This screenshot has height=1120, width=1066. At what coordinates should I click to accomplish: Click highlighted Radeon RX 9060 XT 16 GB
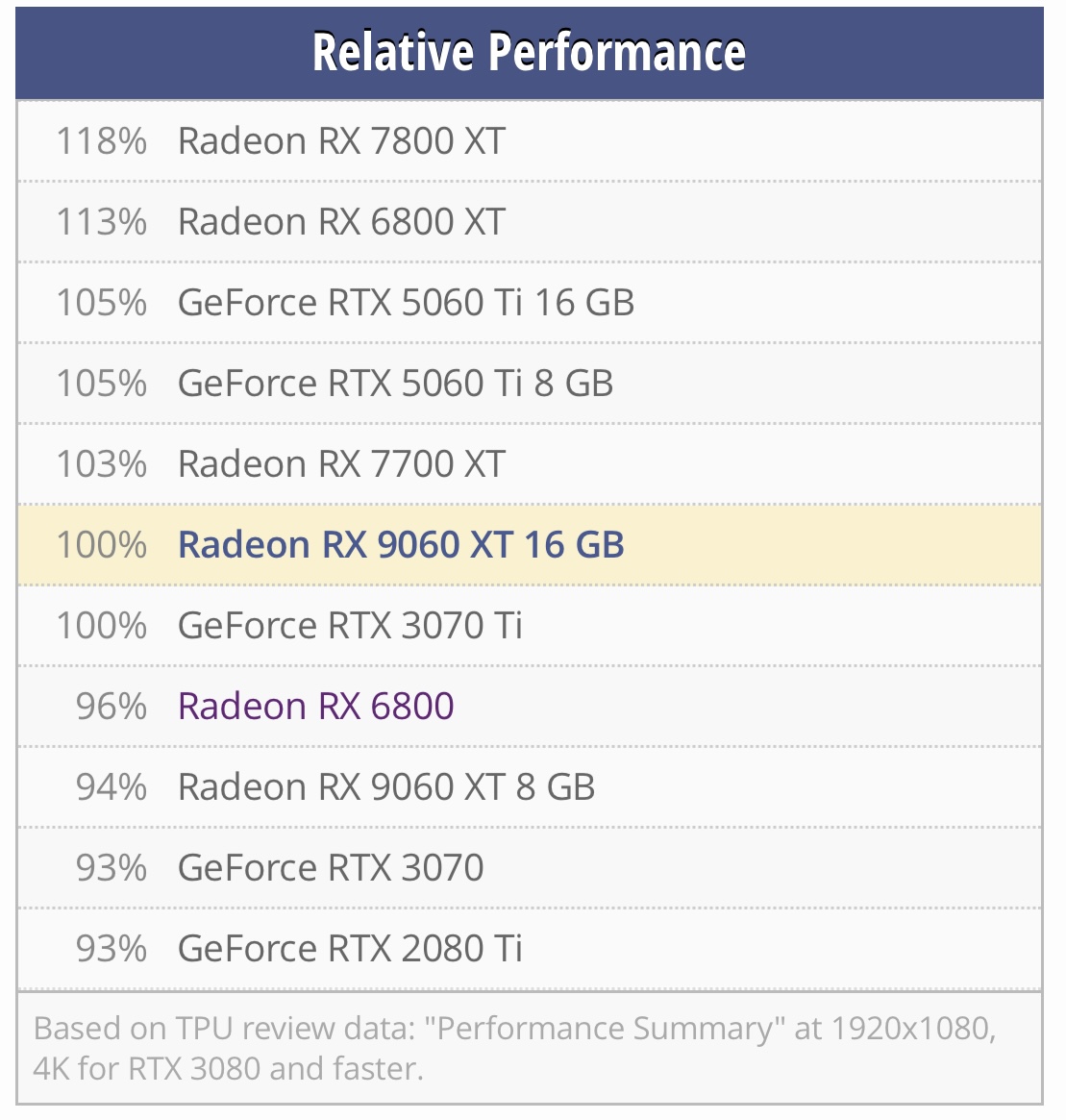401,545
